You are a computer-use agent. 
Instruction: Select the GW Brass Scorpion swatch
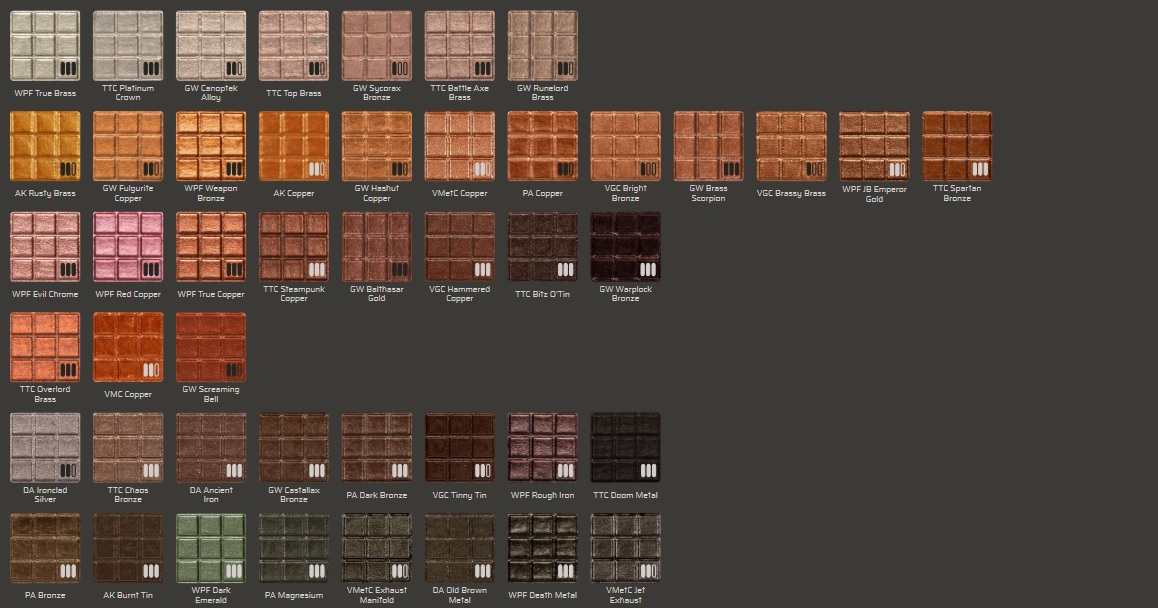coord(708,146)
